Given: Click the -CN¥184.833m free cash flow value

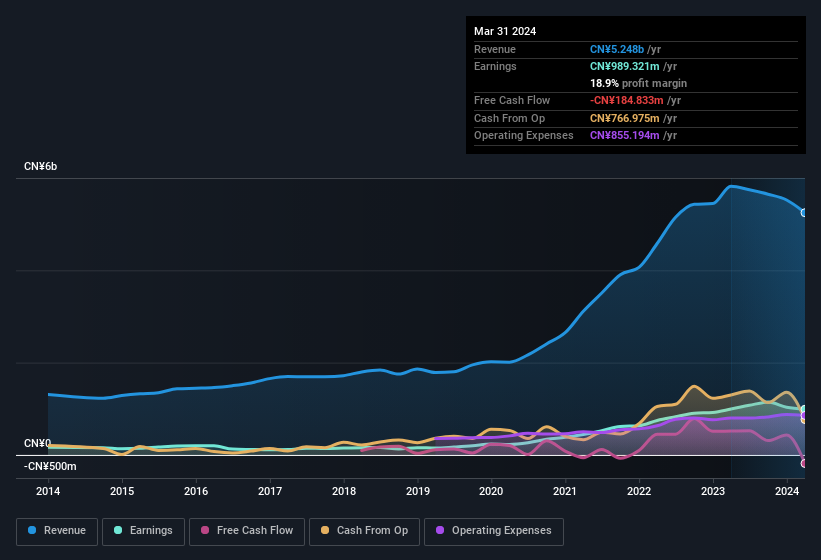Looking at the screenshot, I should (x=627, y=100).
